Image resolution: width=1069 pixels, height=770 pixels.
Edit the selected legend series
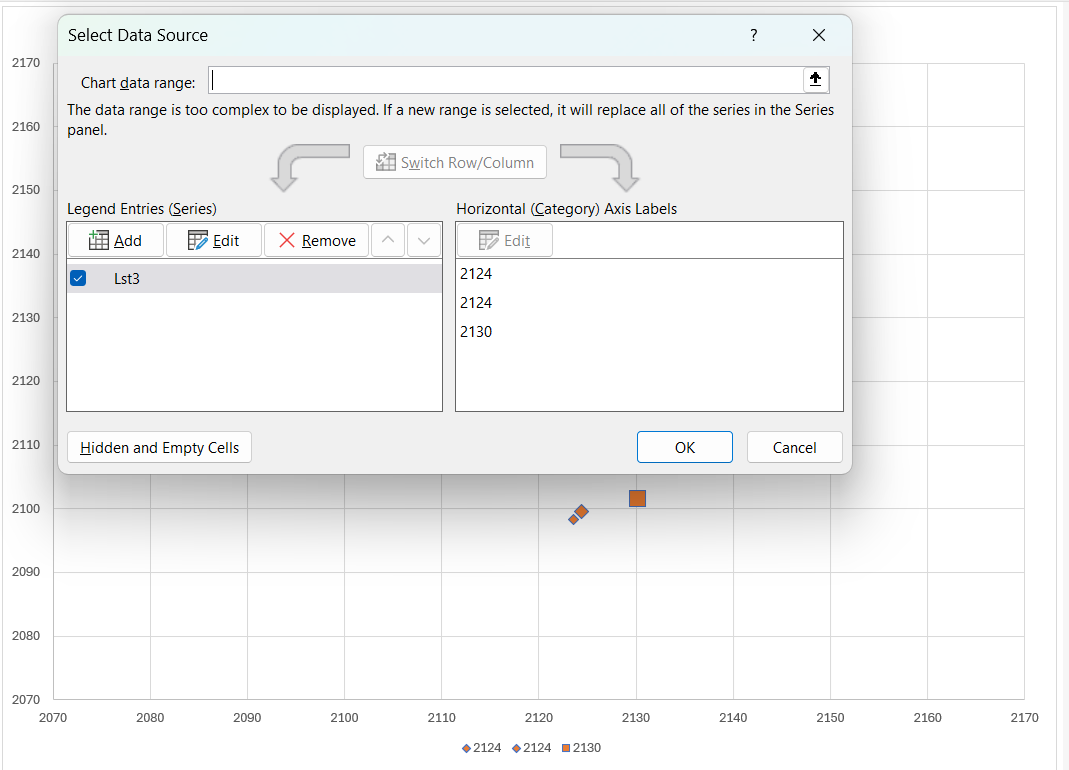[213, 240]
